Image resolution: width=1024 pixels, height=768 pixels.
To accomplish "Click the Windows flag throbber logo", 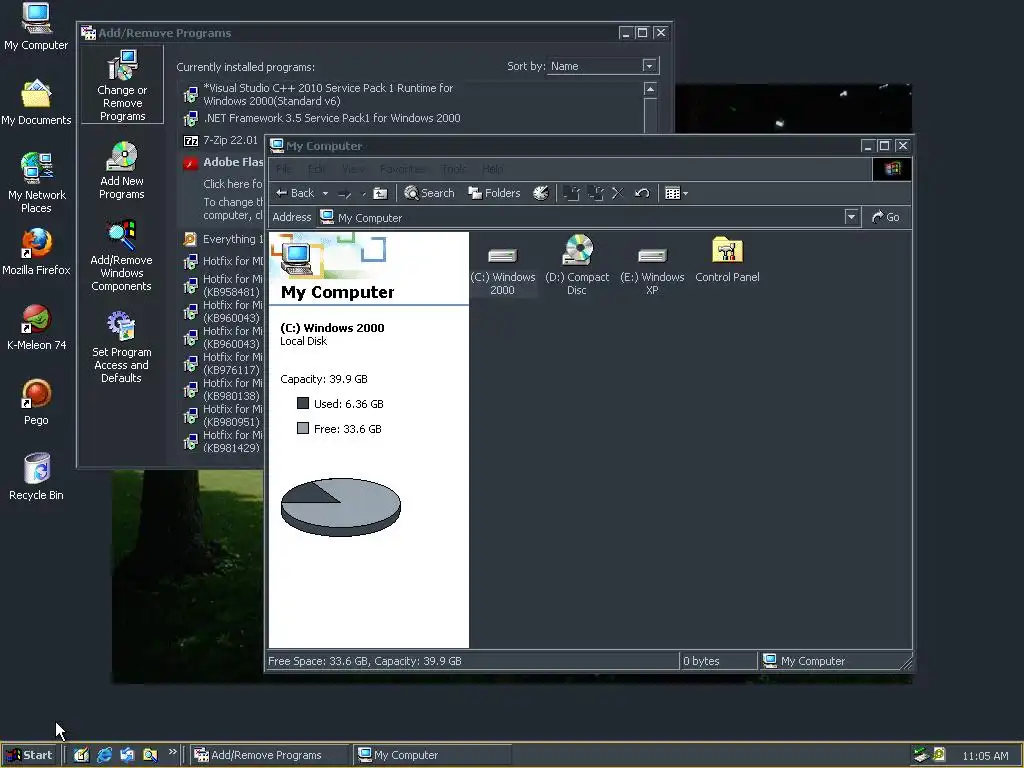I will pyautogui.click(x=892, y=169).
